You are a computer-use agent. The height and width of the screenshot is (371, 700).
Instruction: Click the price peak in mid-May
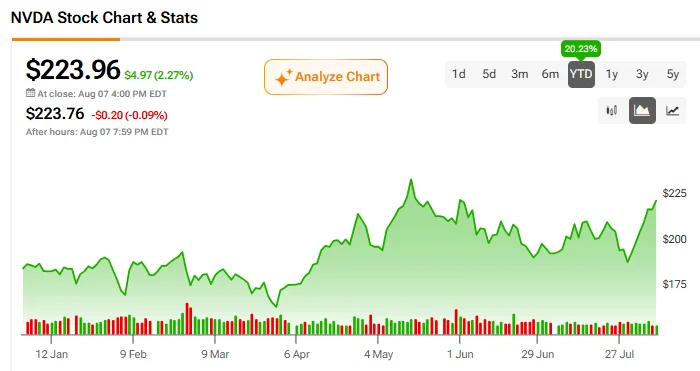click(411, 180)
